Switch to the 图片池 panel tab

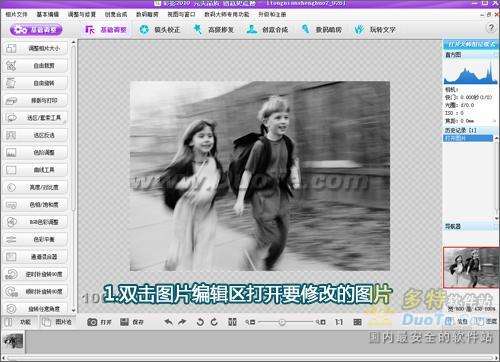57,322
